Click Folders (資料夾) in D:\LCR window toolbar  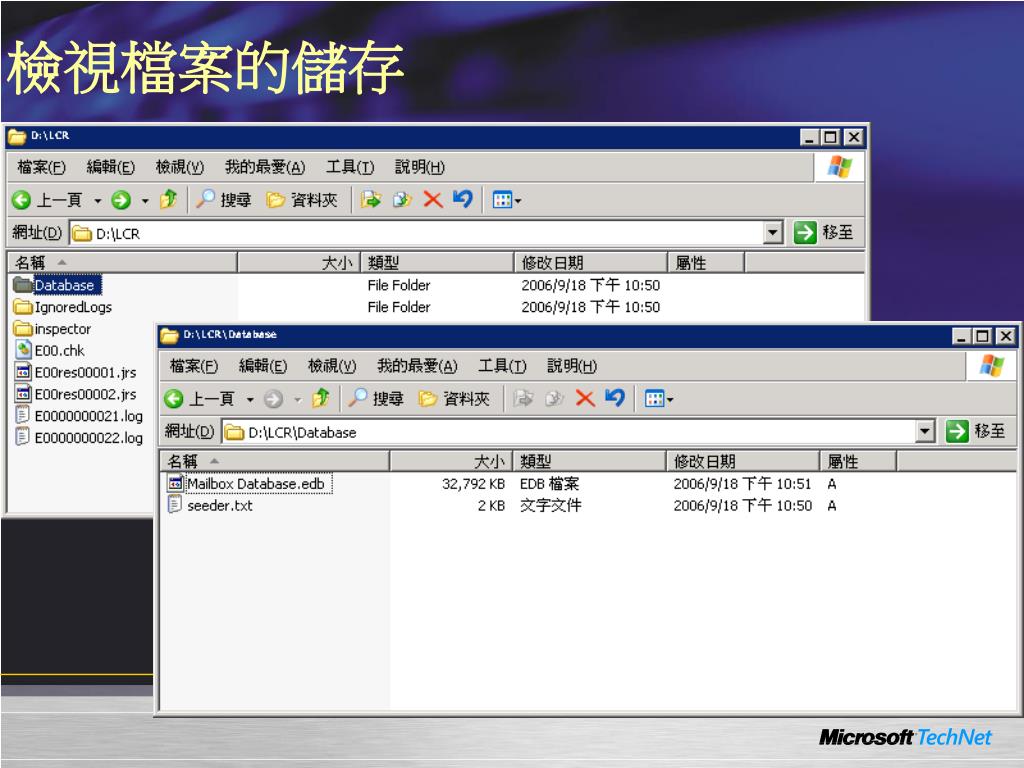point(302,199)
